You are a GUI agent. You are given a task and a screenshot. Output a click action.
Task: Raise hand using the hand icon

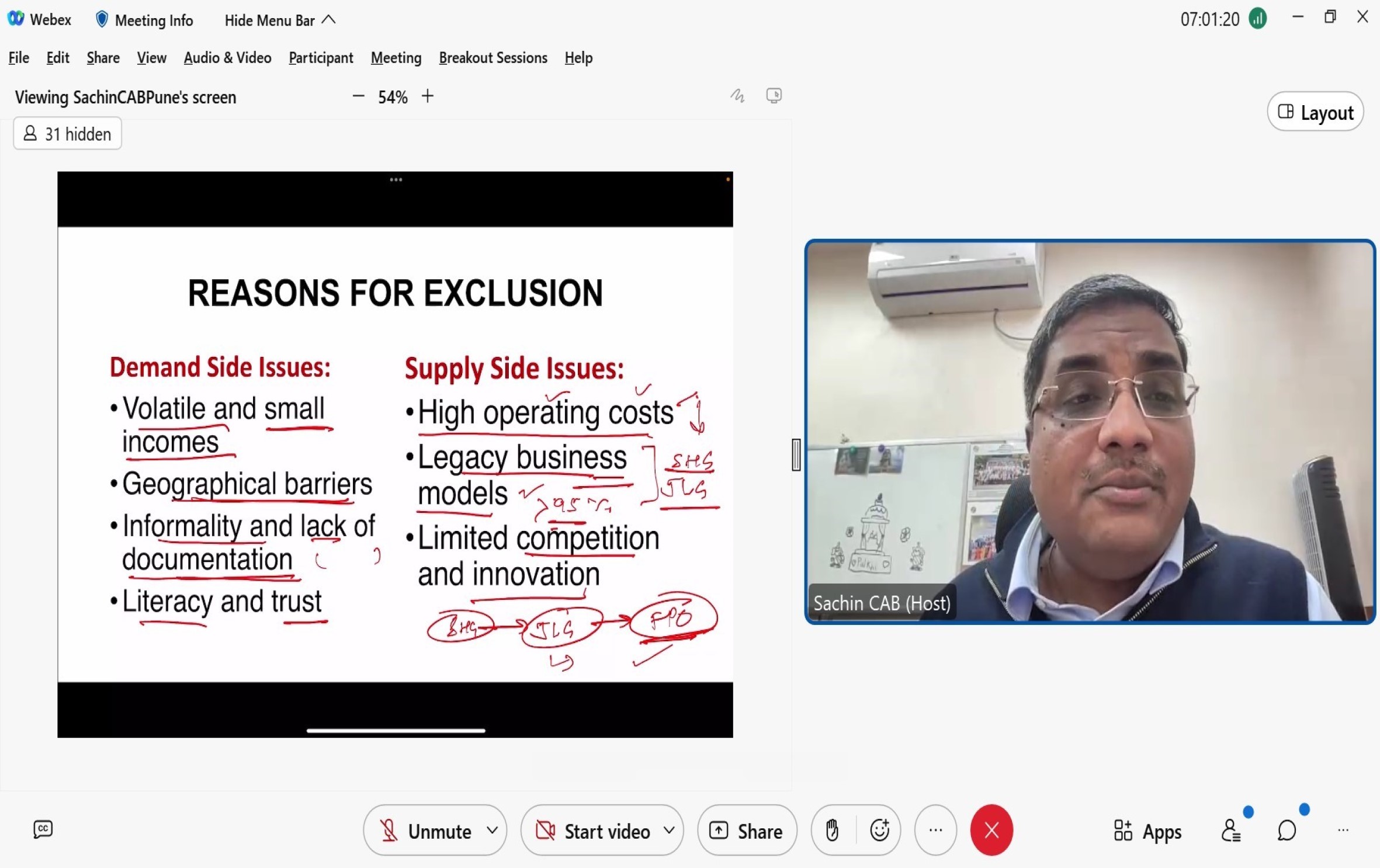point(832,830)
